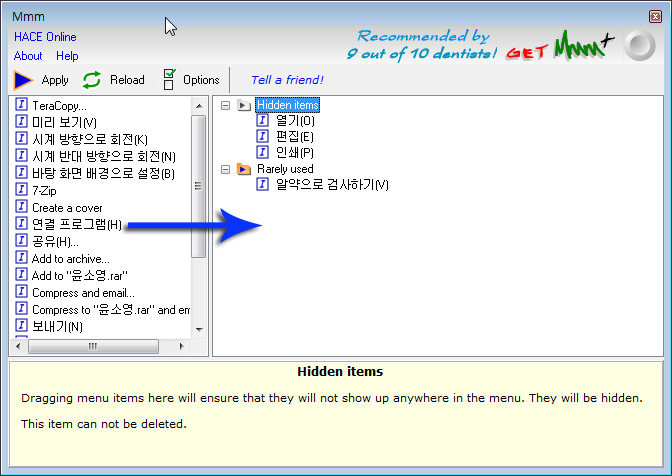
Task: Open the Help menu
Action: point(67,56)
